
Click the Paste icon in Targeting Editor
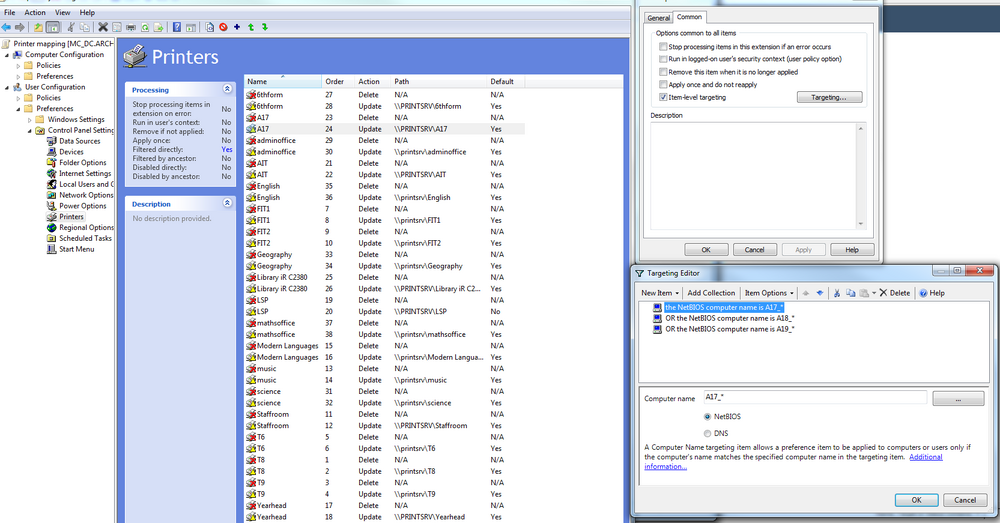coord(864,293)
